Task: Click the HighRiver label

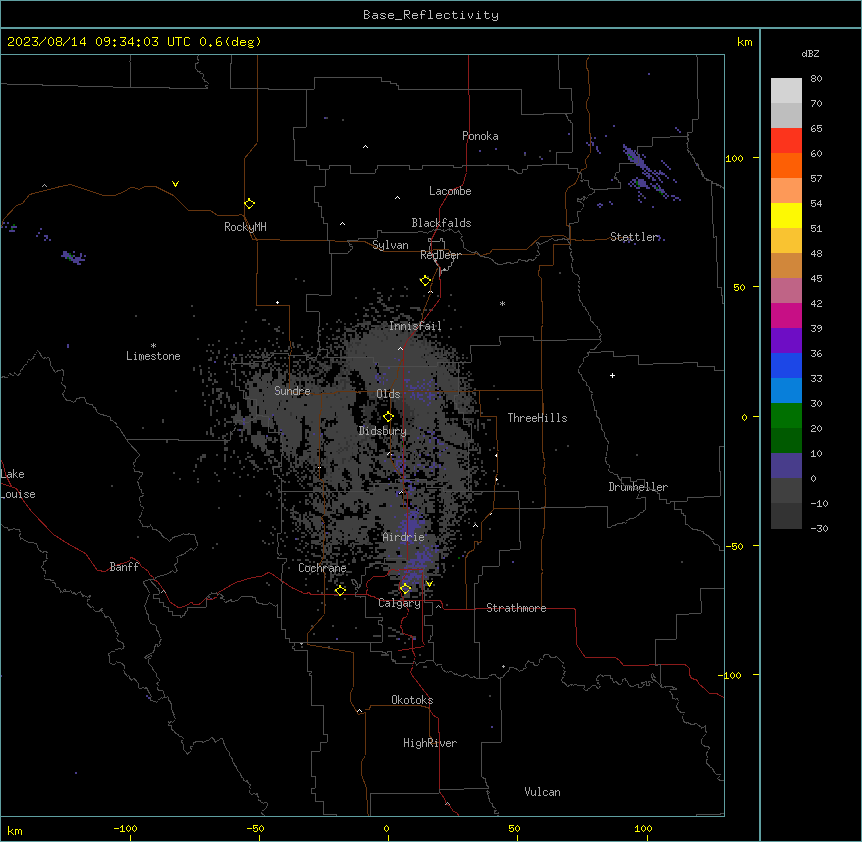Action: (430, 743)
